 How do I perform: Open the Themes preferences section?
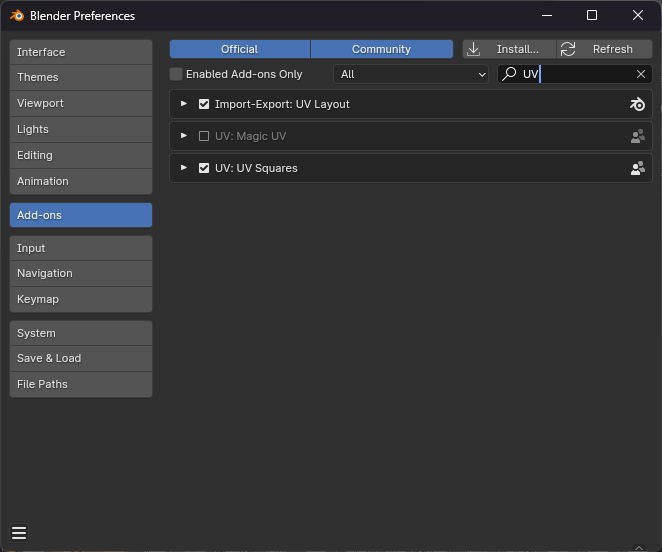[x=81, y=77]
